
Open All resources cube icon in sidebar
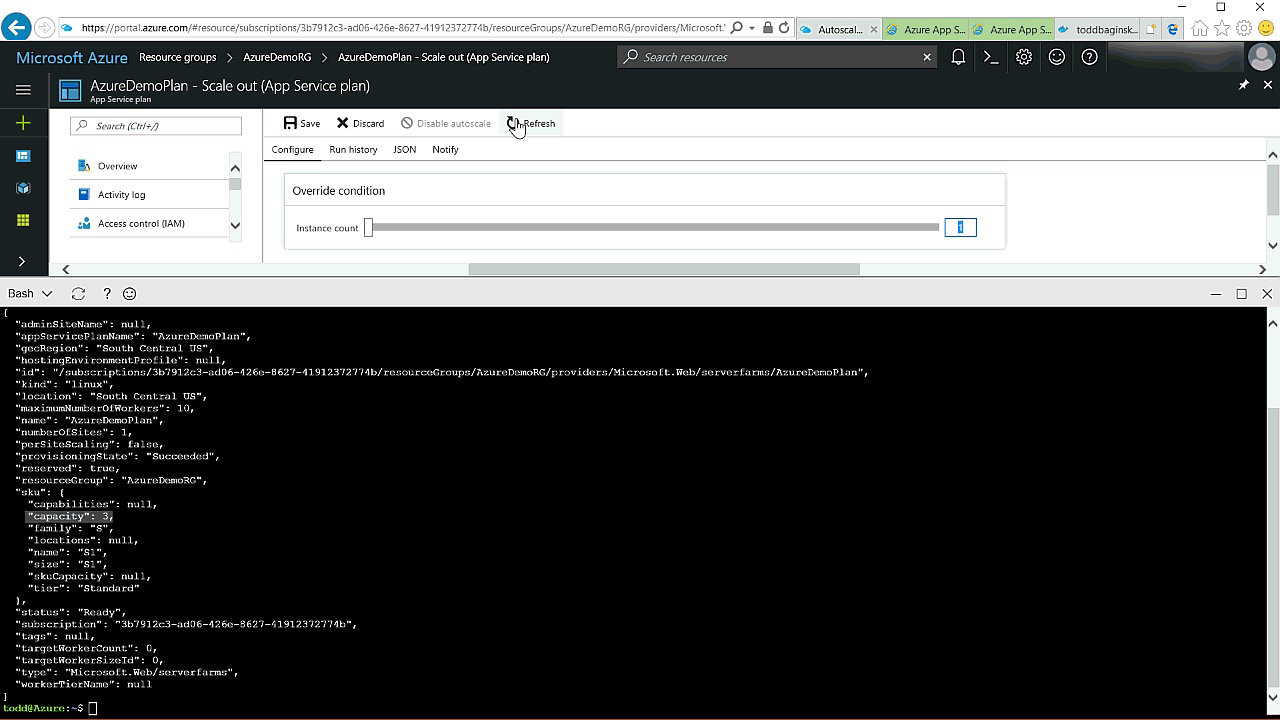click(x=23, y=188)
